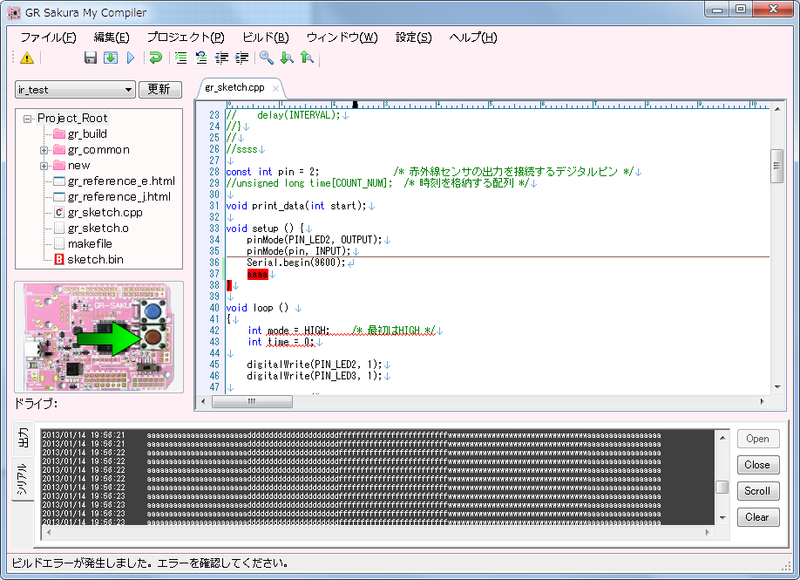Run build with the blue play arrow
This screenshot has width=800, height=580.
coord(131,58)
